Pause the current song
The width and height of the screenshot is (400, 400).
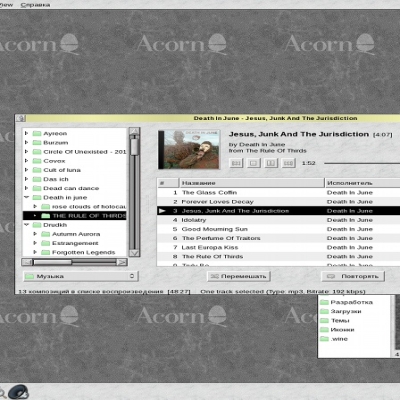point(271,163)
